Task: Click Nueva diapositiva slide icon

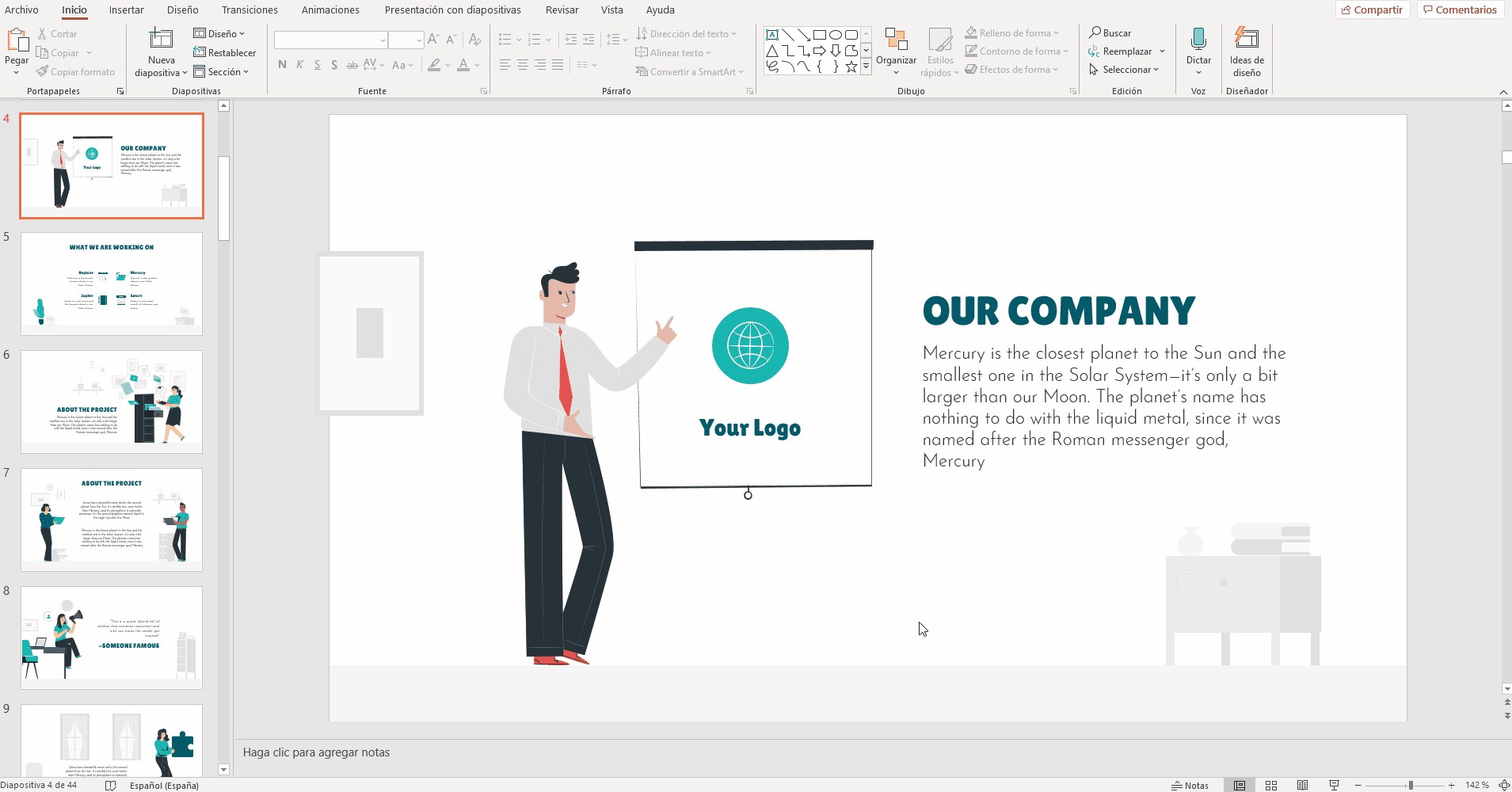Action: [161, 38]
